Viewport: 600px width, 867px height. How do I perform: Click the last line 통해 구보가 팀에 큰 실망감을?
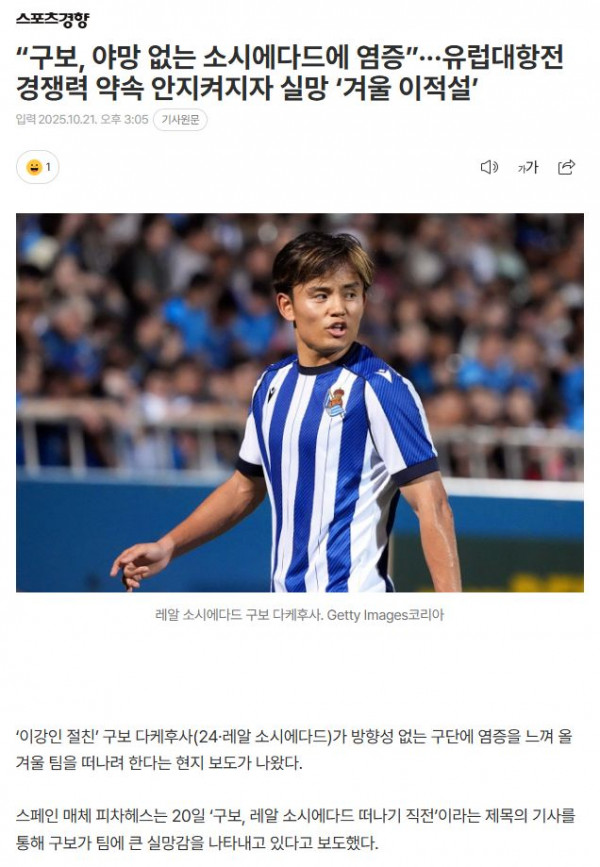click(197, 843)
